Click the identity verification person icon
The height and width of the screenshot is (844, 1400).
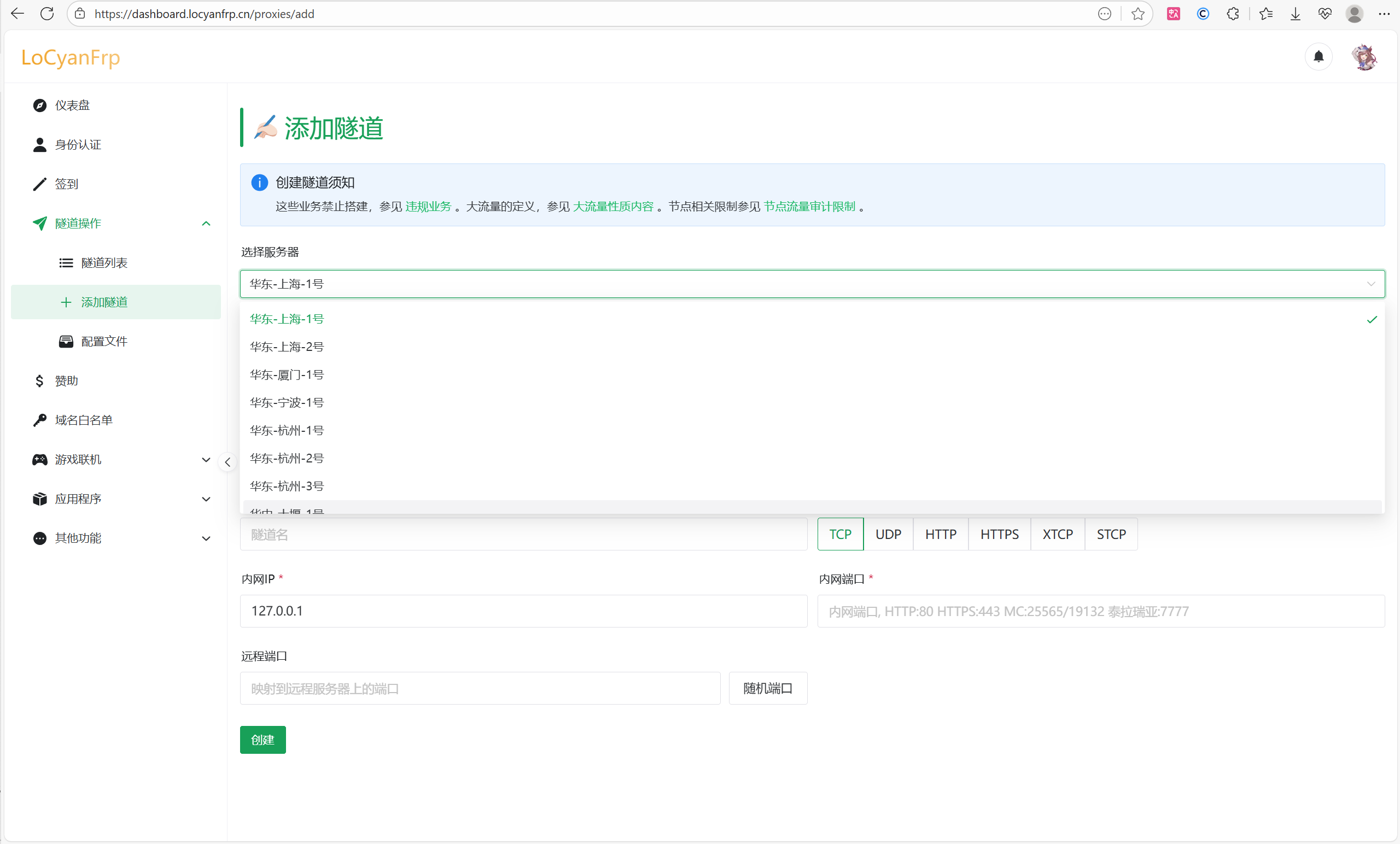39,145
